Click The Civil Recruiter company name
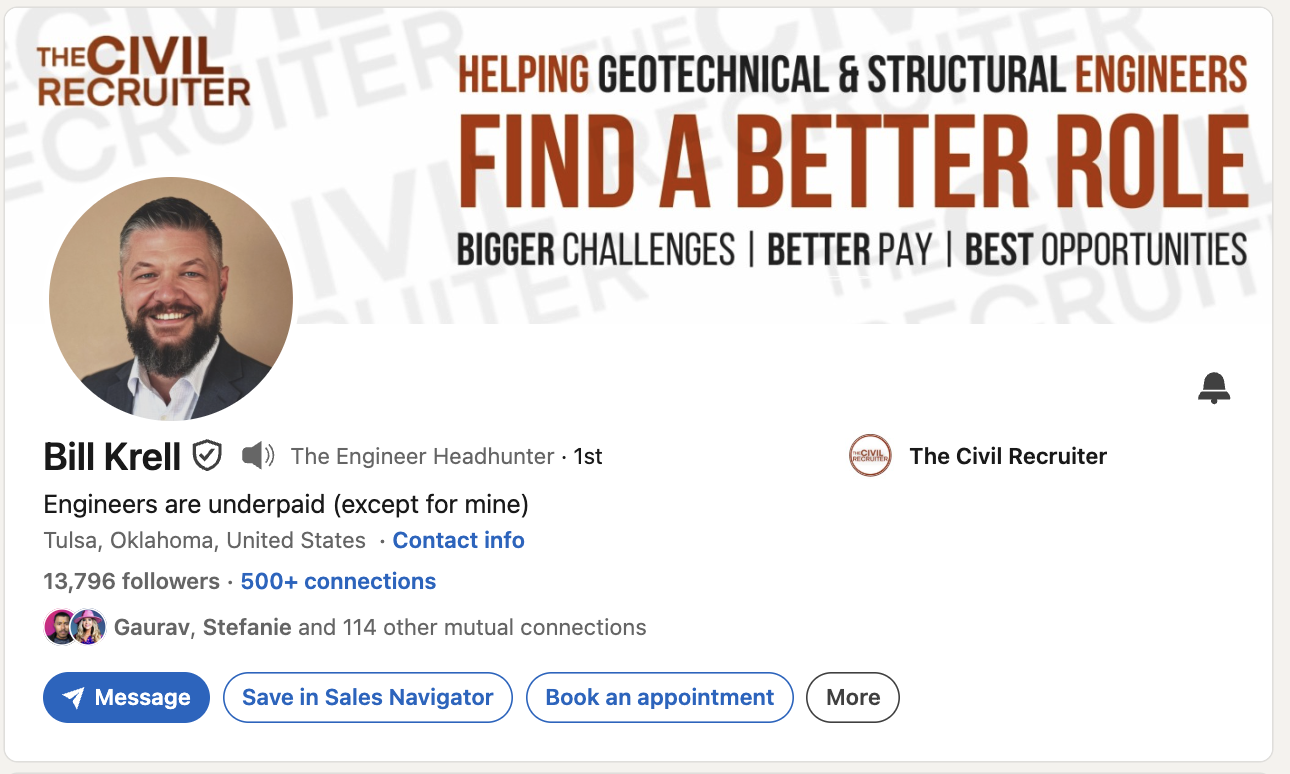This screenshot has height=774, width=1290. click(x=1007, y=456)
